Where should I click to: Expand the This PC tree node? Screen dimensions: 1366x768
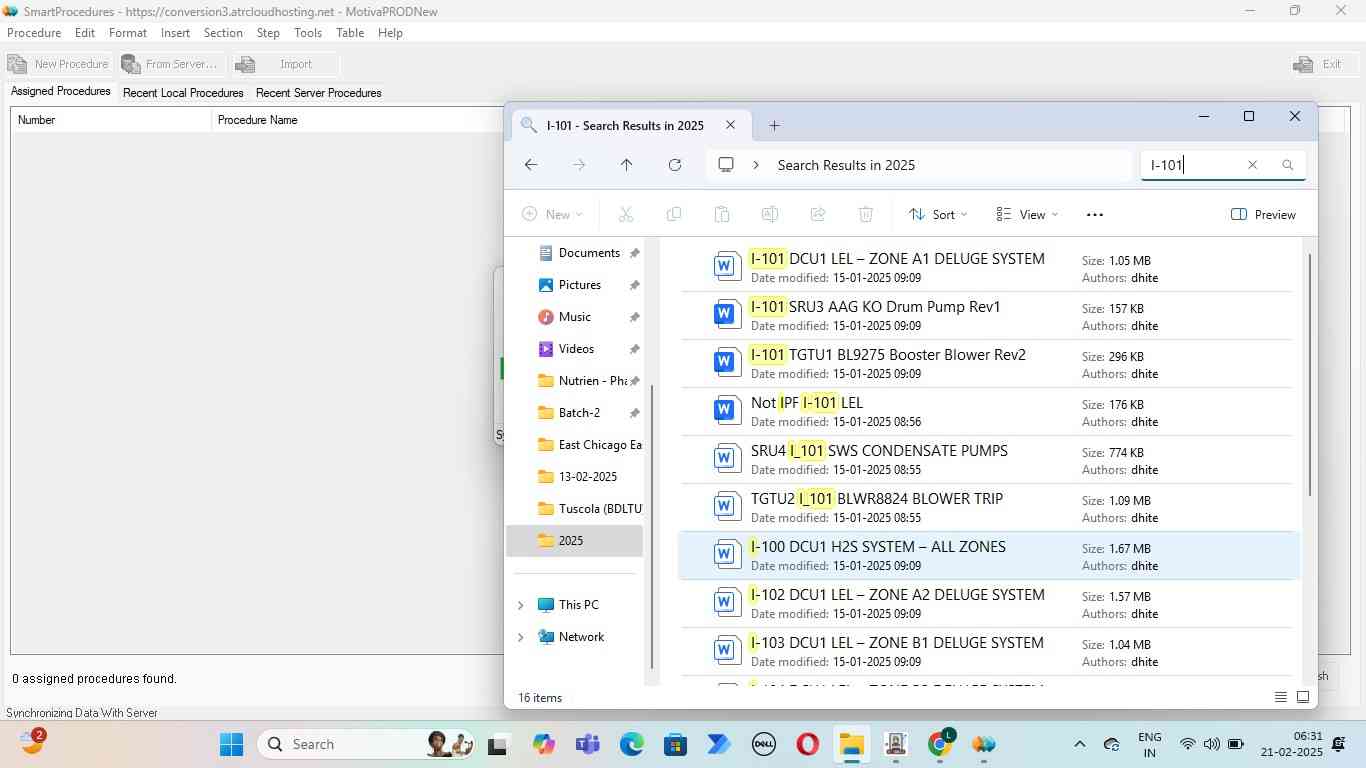(520, 605)
